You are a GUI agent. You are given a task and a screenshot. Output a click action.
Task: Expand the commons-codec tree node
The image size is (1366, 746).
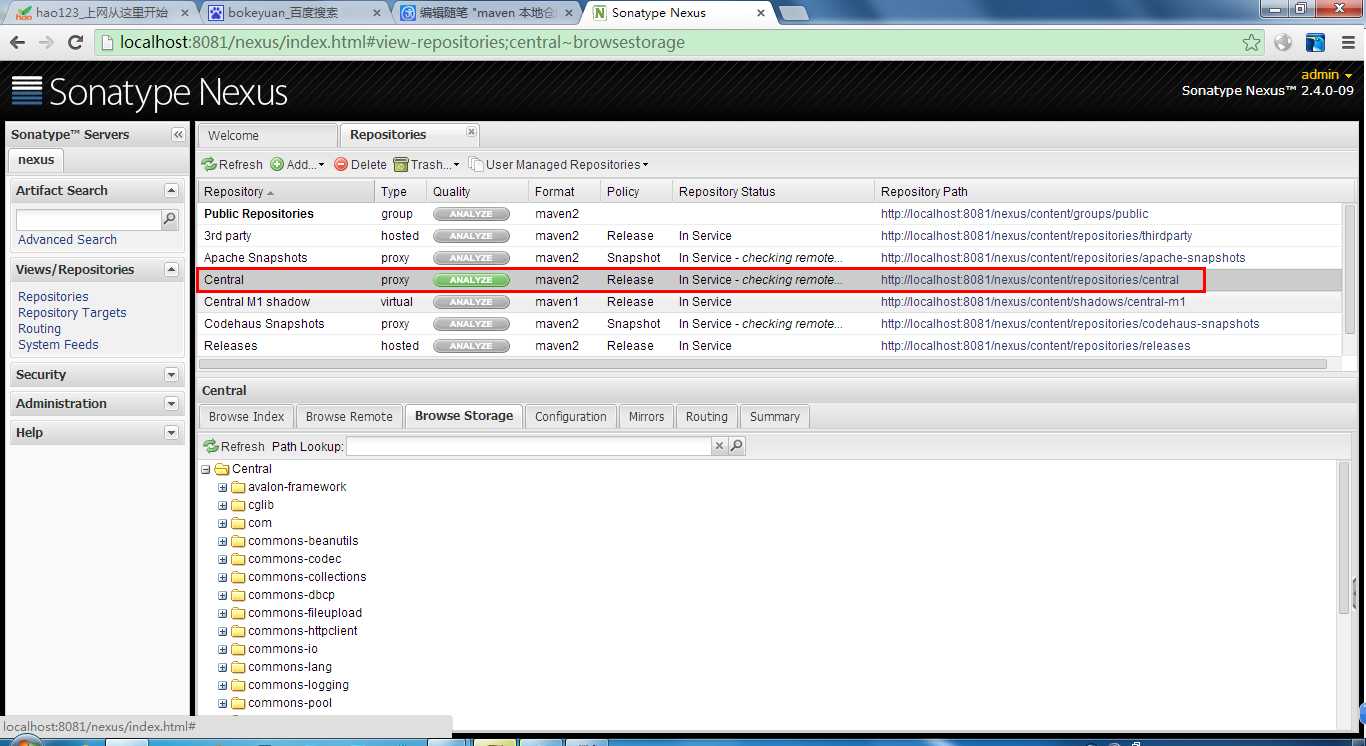[223, 559]
